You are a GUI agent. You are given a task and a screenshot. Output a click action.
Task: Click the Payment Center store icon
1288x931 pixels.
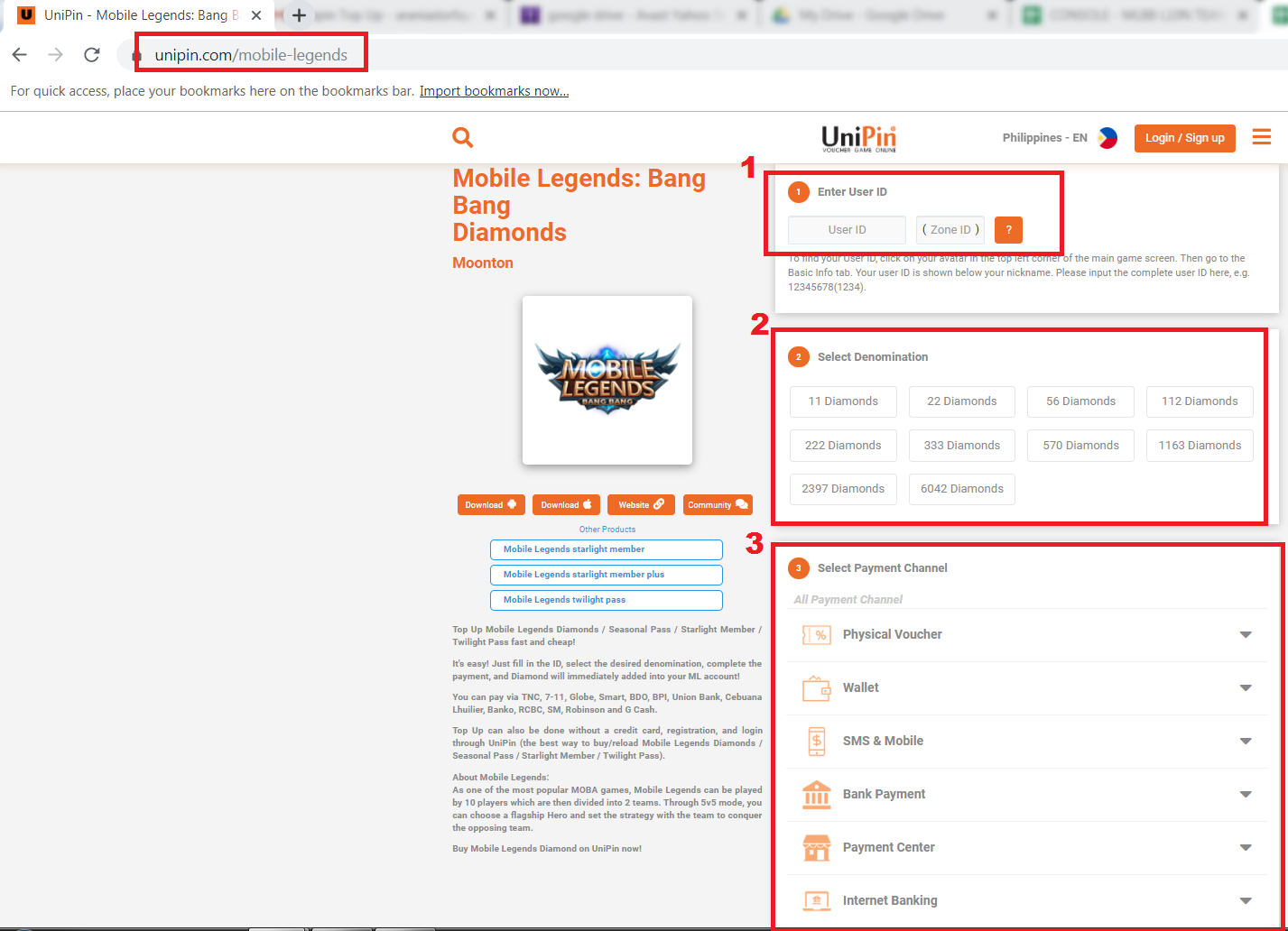[x=817, y=848]
